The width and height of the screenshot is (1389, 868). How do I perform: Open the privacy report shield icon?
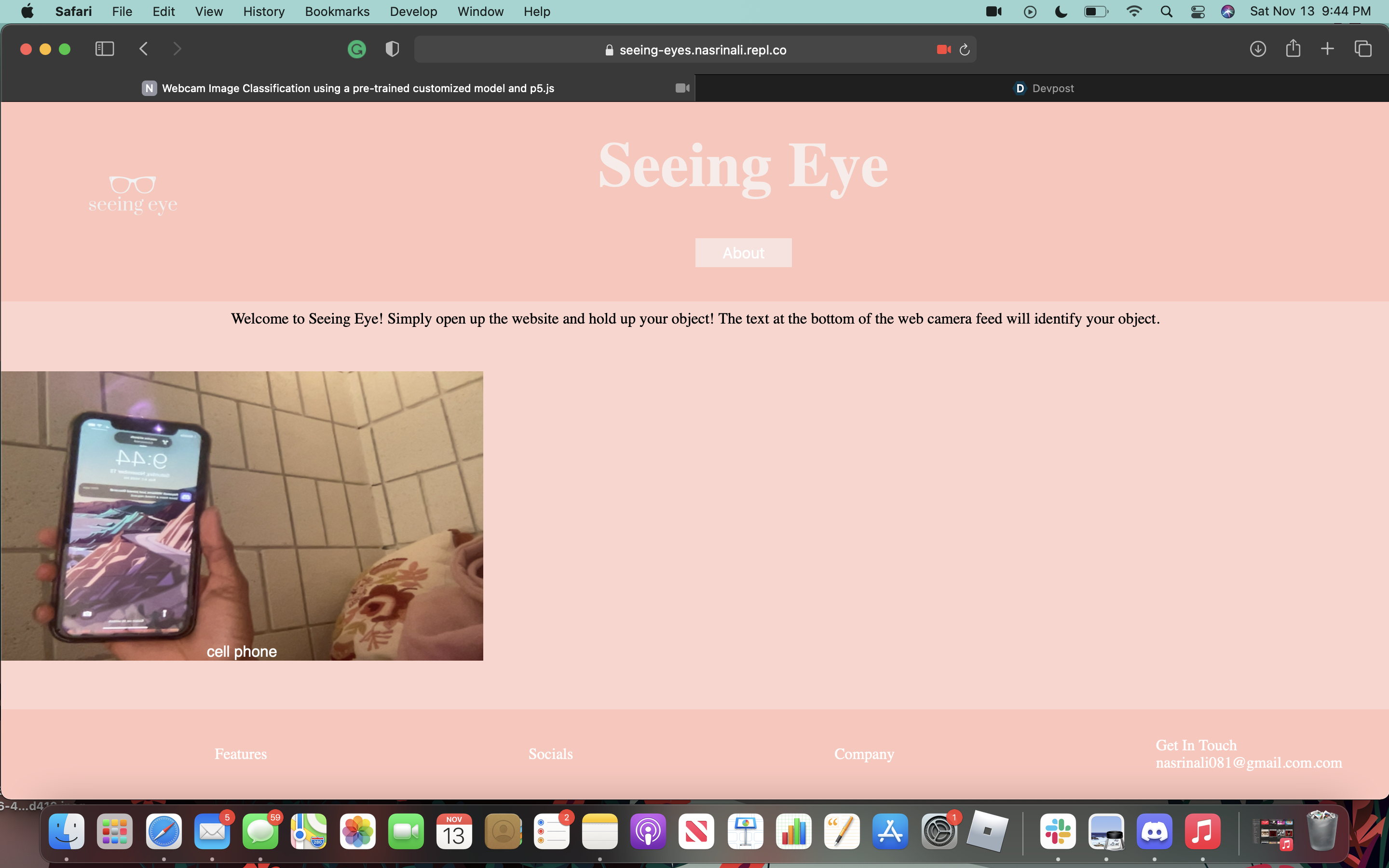click(392, 49)
